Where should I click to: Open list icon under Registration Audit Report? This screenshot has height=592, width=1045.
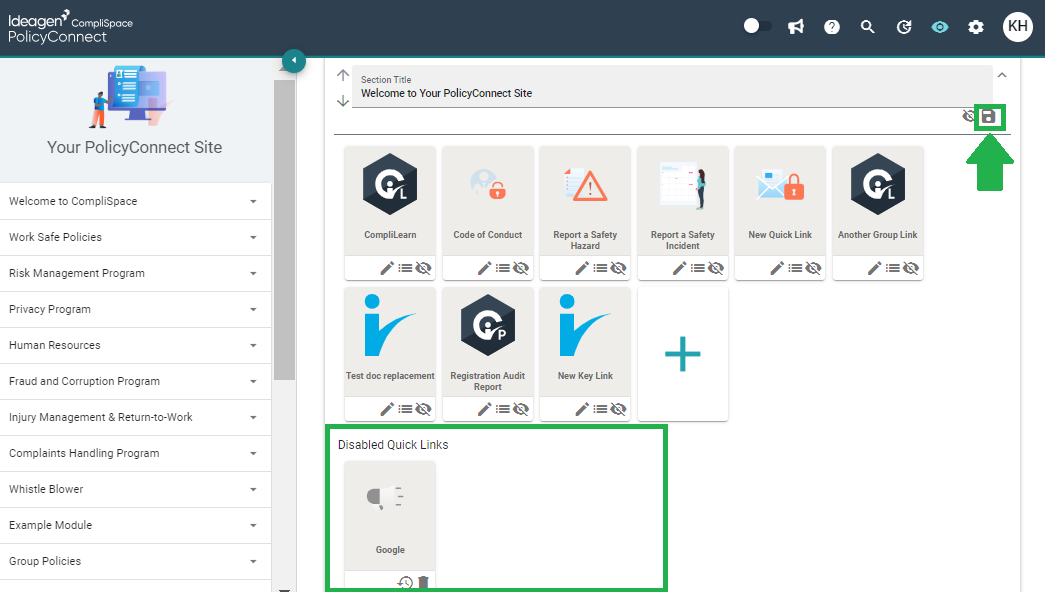[x=503, y=409]
